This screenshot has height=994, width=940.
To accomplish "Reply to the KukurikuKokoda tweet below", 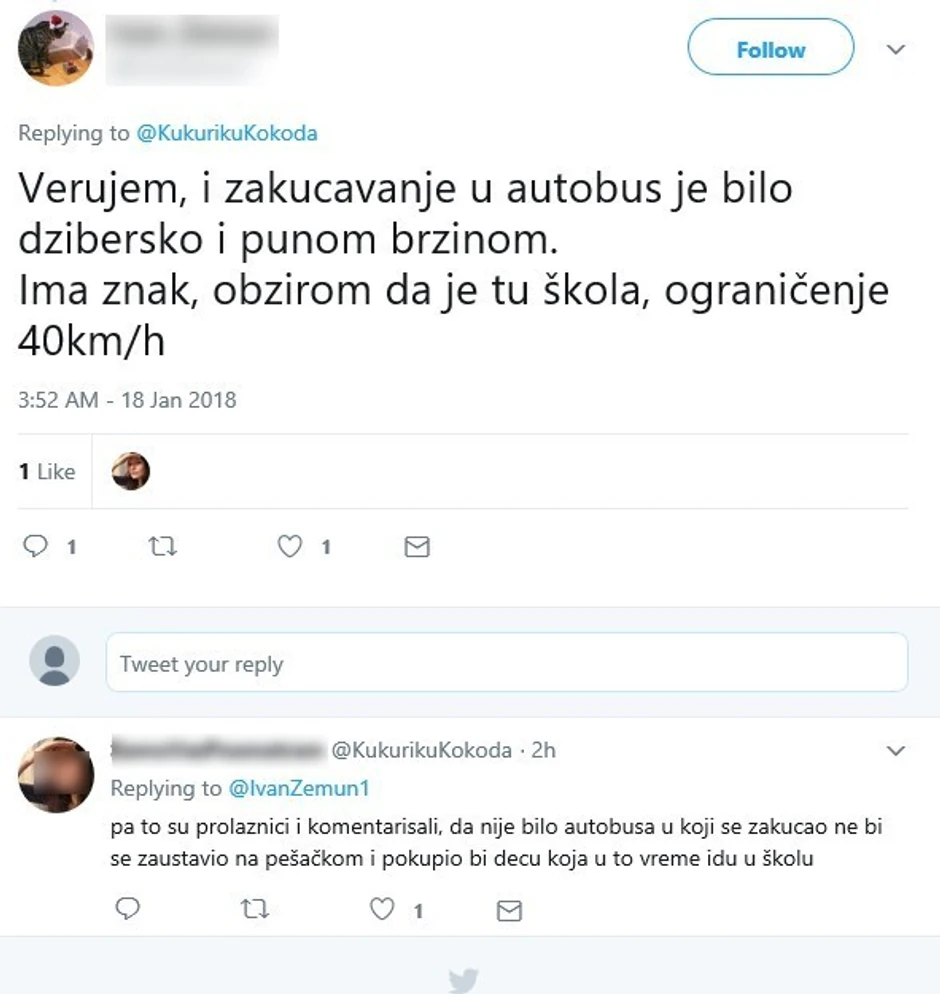I will click(127, 909).
